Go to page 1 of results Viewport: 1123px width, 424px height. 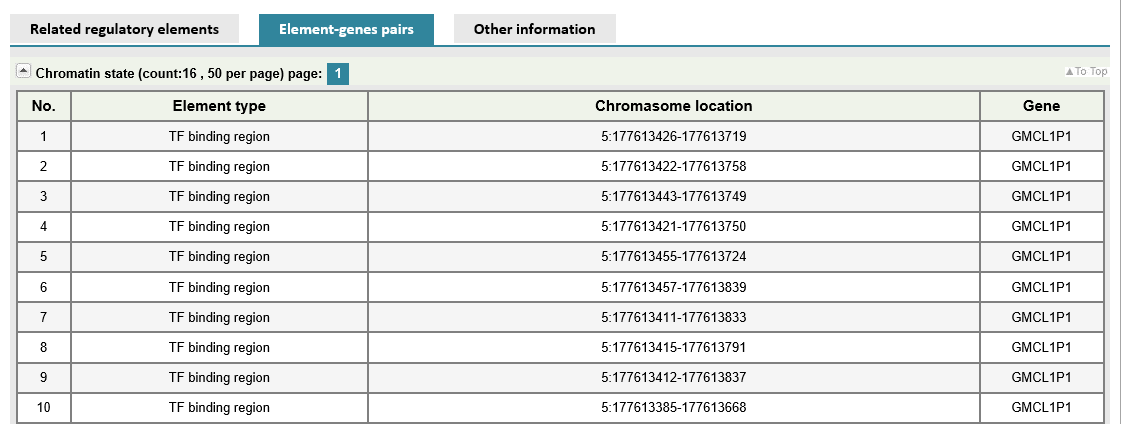tap(338, 74)
